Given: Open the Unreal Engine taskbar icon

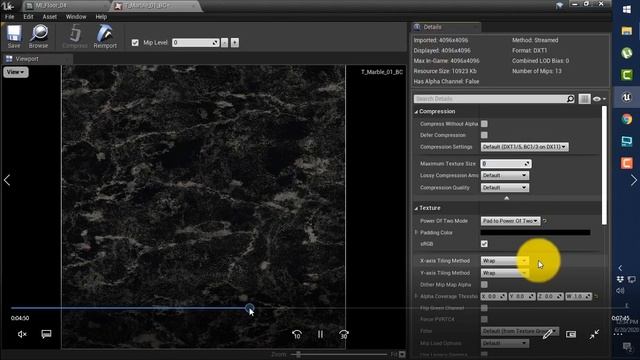Looking at the screenshot, I should pyautogui.click(x=627, y=97).
